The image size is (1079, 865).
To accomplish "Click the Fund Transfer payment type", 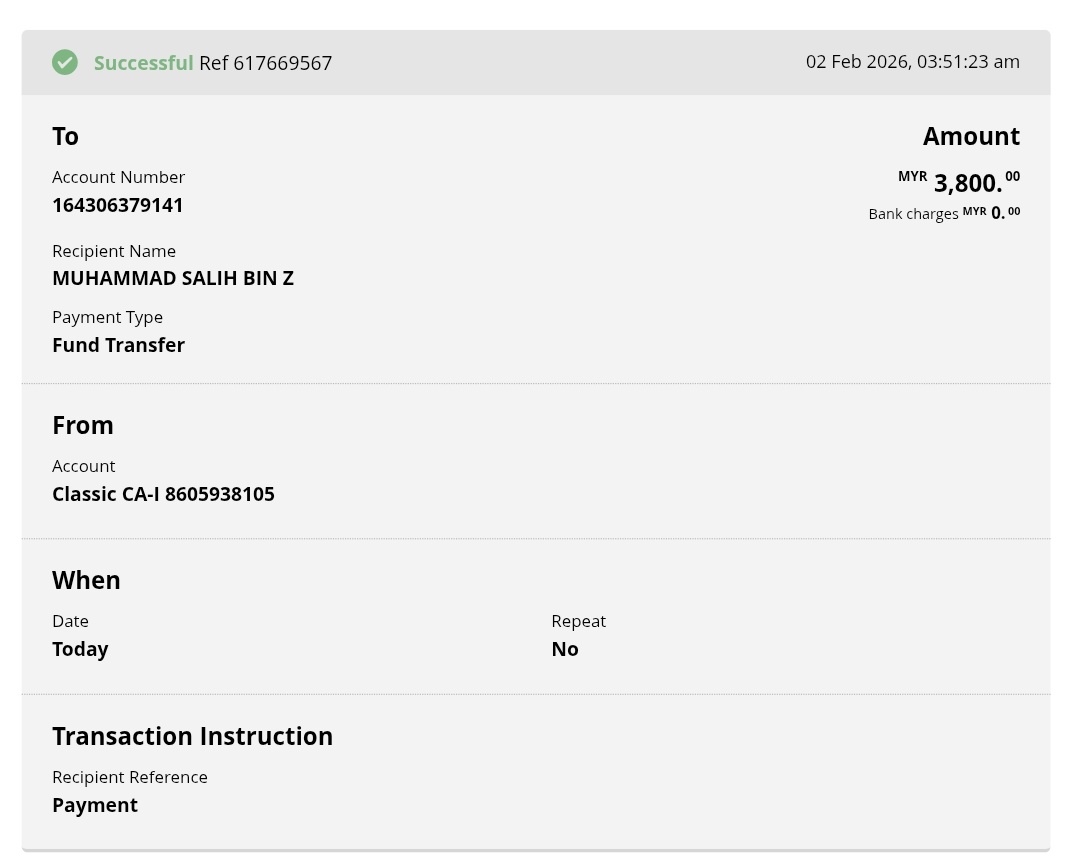I will click(118, 345).
